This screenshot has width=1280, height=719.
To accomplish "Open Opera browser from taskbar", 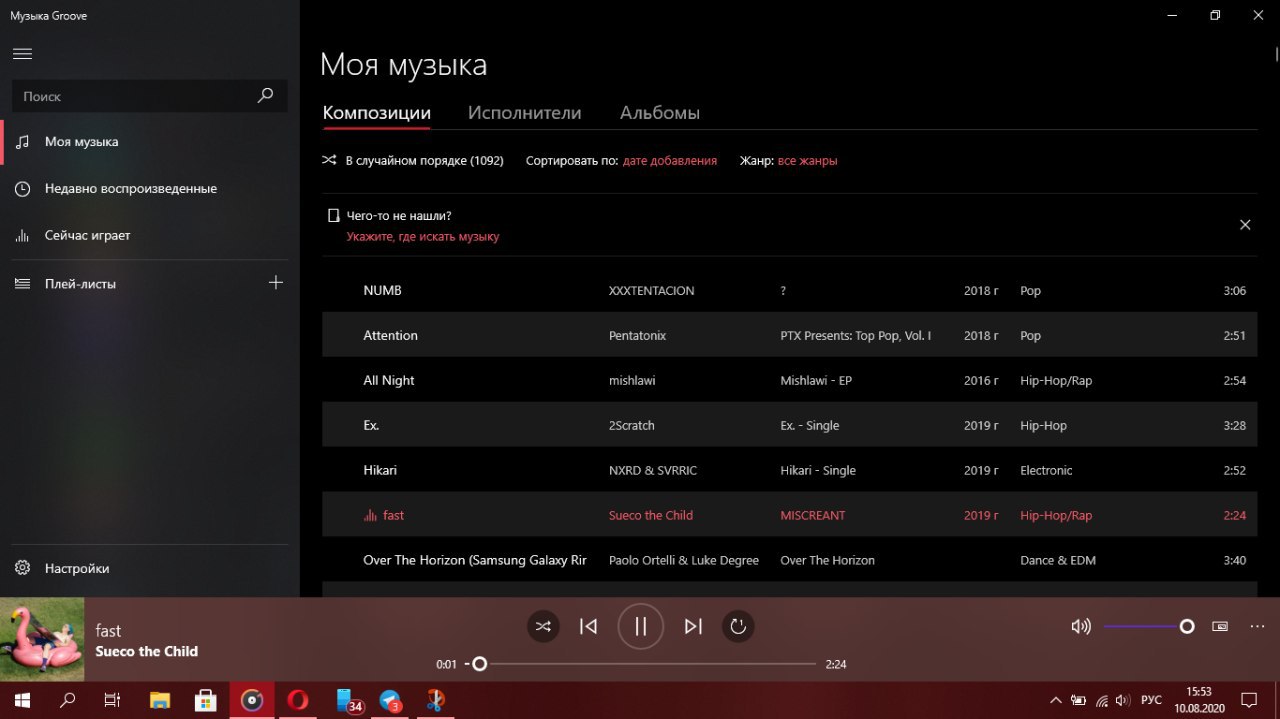I will (x=297, y=700).
